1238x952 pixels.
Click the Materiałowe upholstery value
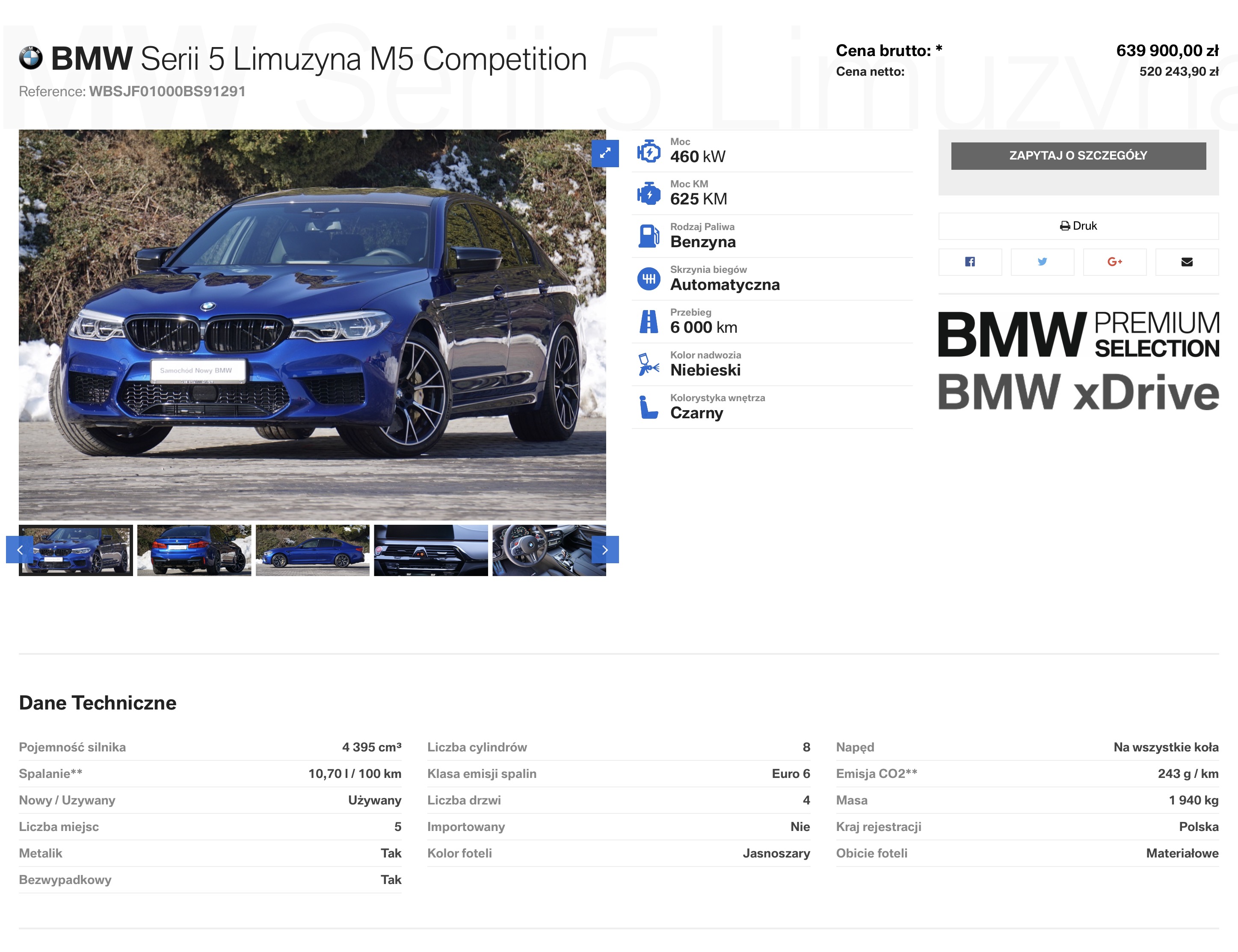click(1182, 853)
